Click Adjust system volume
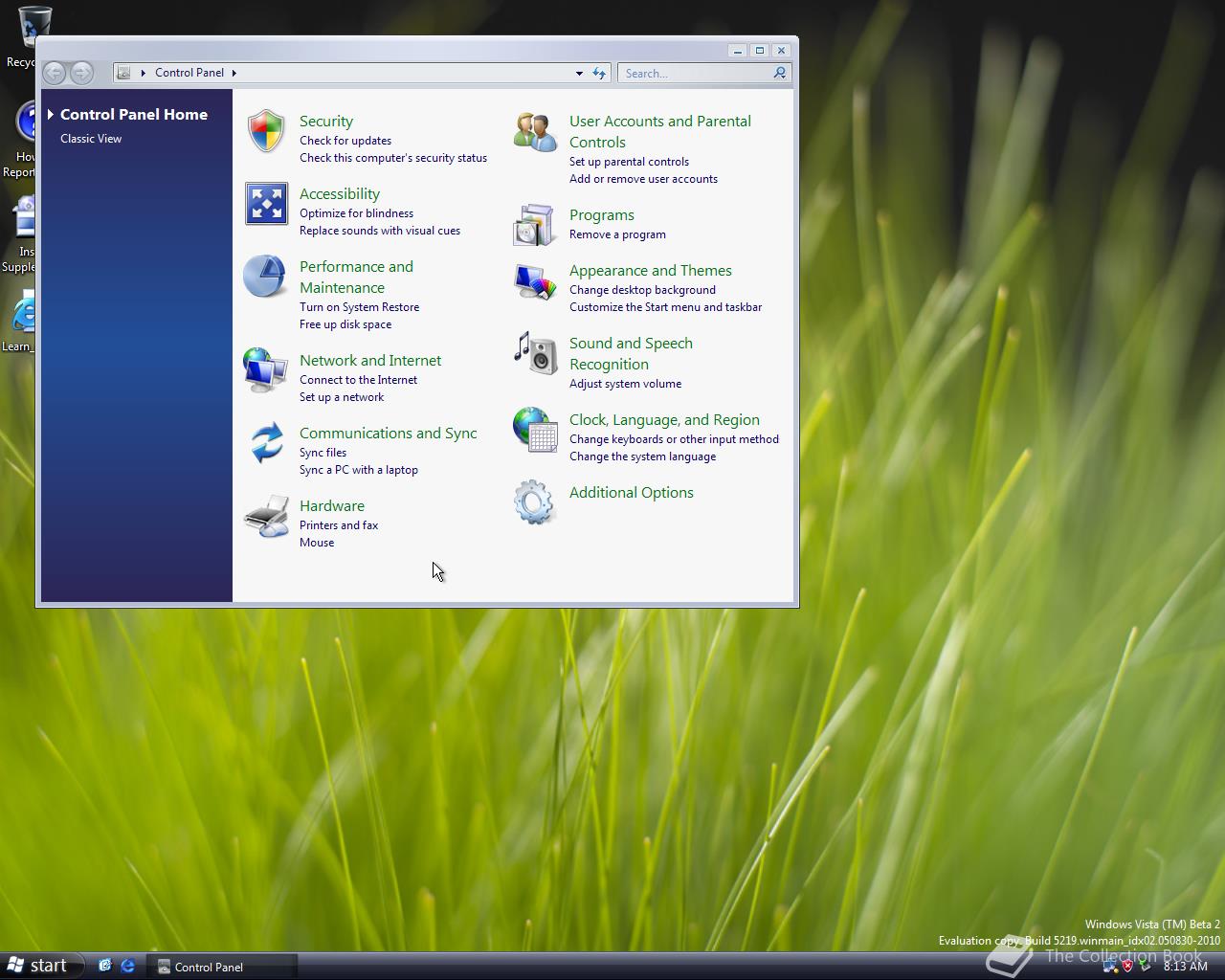 click(626, 384)
